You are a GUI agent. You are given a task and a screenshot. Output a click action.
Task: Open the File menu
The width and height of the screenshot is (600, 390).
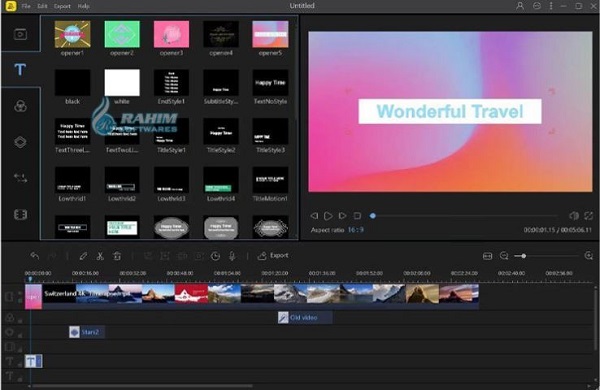pos(26,6)
